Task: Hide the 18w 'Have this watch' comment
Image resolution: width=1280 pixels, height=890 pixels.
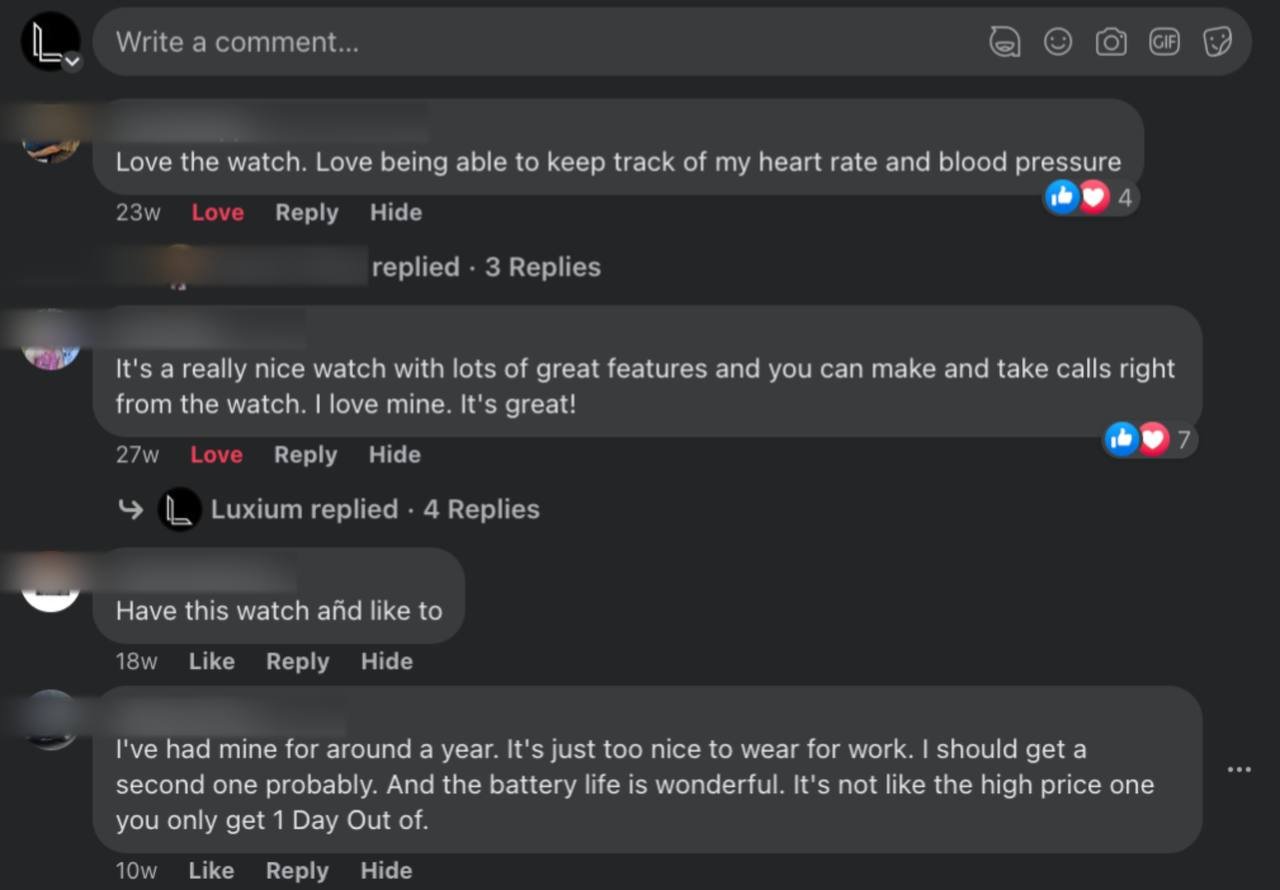Action: click(386, 661)
